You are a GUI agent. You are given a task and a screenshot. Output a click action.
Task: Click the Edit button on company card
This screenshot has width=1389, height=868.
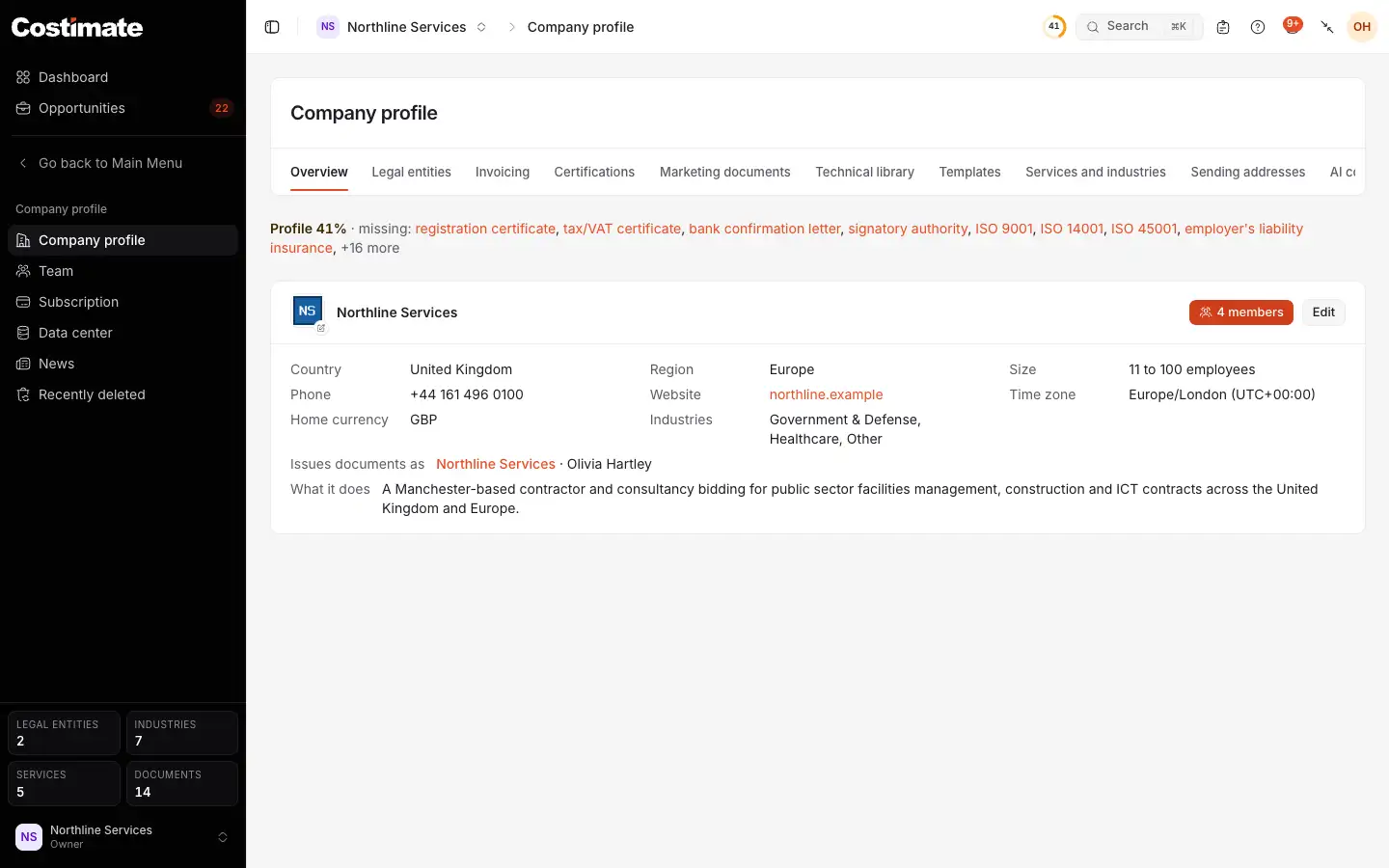tap(1323, 312)
